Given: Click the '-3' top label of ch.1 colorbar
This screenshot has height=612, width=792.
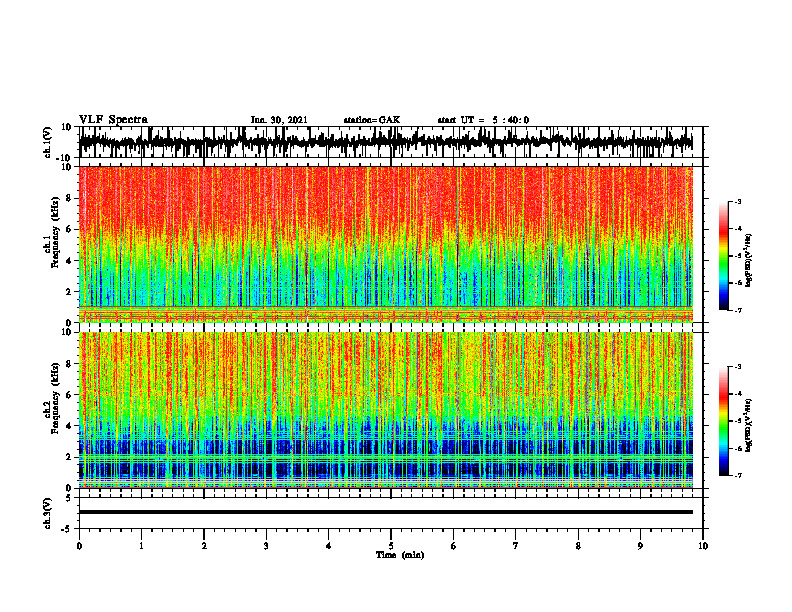Looking at the screenshot, I should pyautogui.click(x=738, y=201).
